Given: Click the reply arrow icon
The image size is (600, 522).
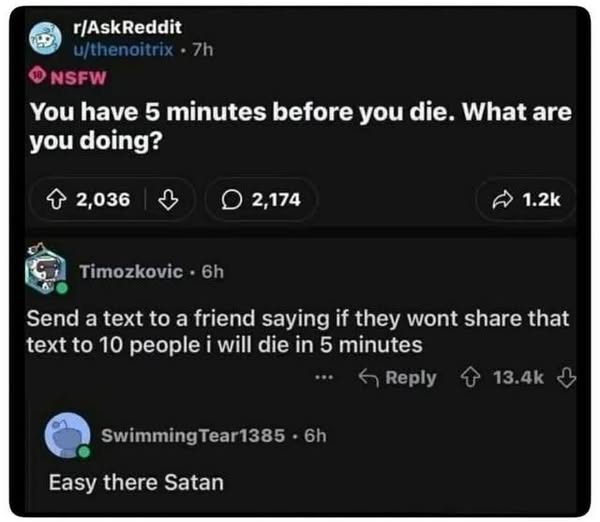Looking at the screenshot, I should pos(368,378).
